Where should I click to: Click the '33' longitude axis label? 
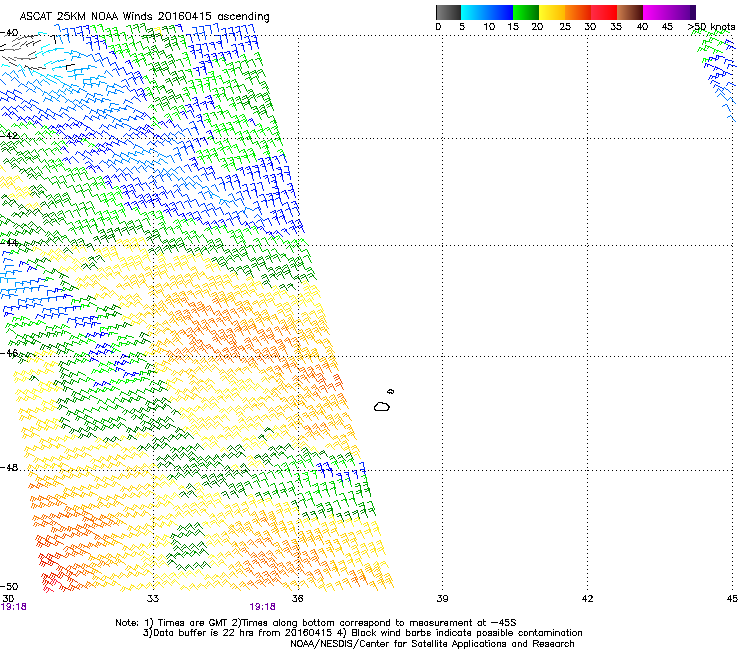click(153, 599)
